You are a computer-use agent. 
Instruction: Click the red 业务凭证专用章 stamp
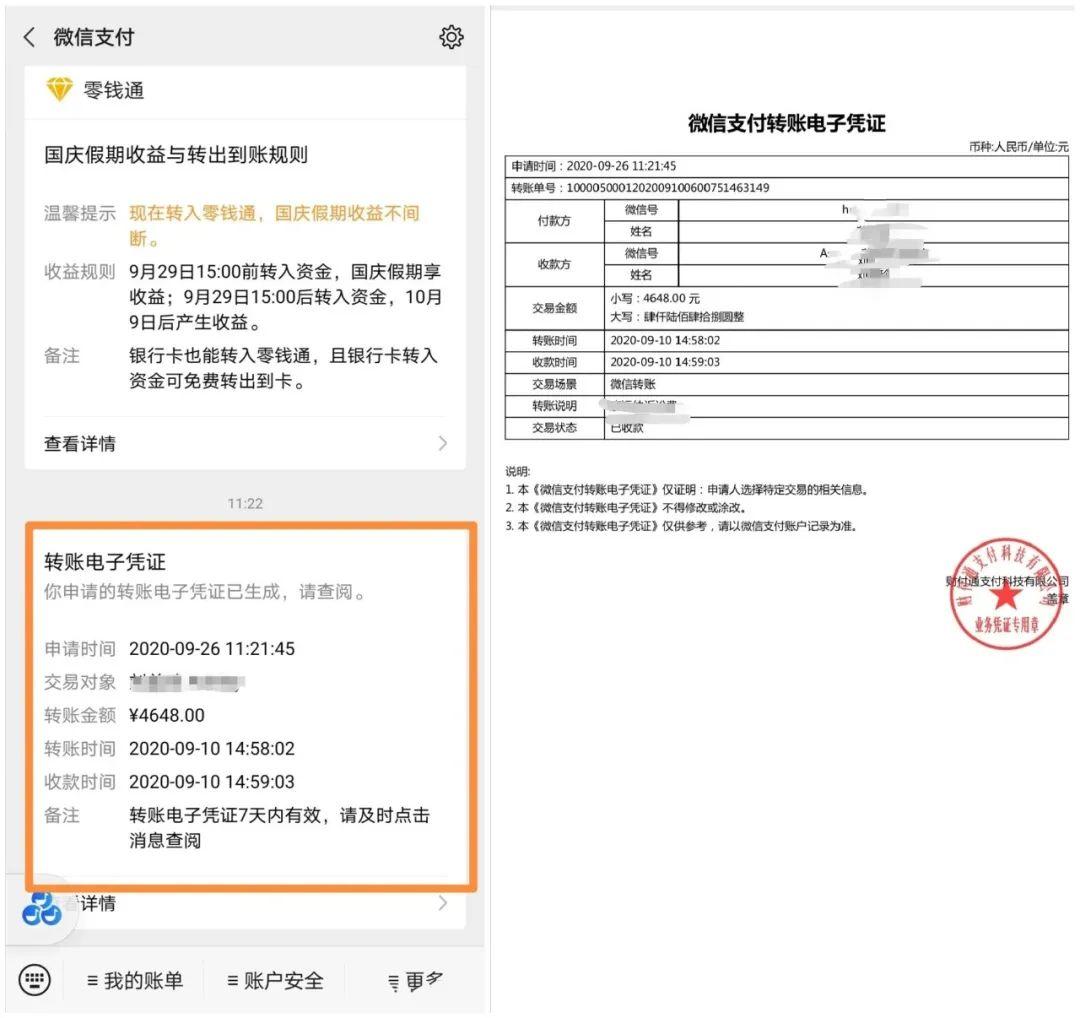point(1006,594)
